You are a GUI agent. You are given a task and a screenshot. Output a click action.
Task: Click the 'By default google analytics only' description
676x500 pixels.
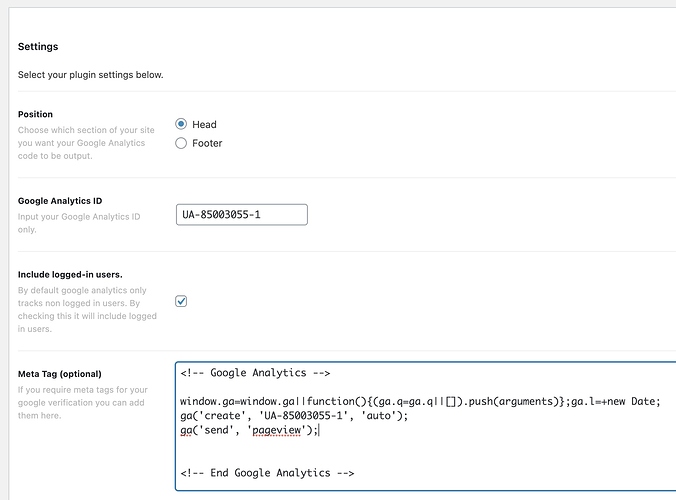pyautogui.click(x=87, y=309)
